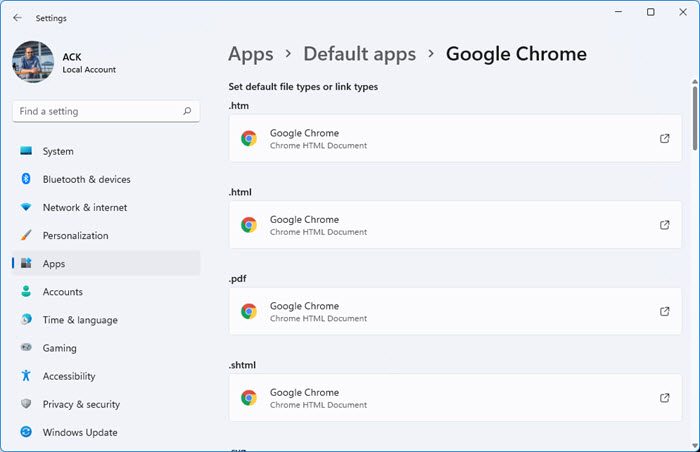Go to Network & internet settings
The width and height of the screenshot is (700, 452).
coord(86,208)
